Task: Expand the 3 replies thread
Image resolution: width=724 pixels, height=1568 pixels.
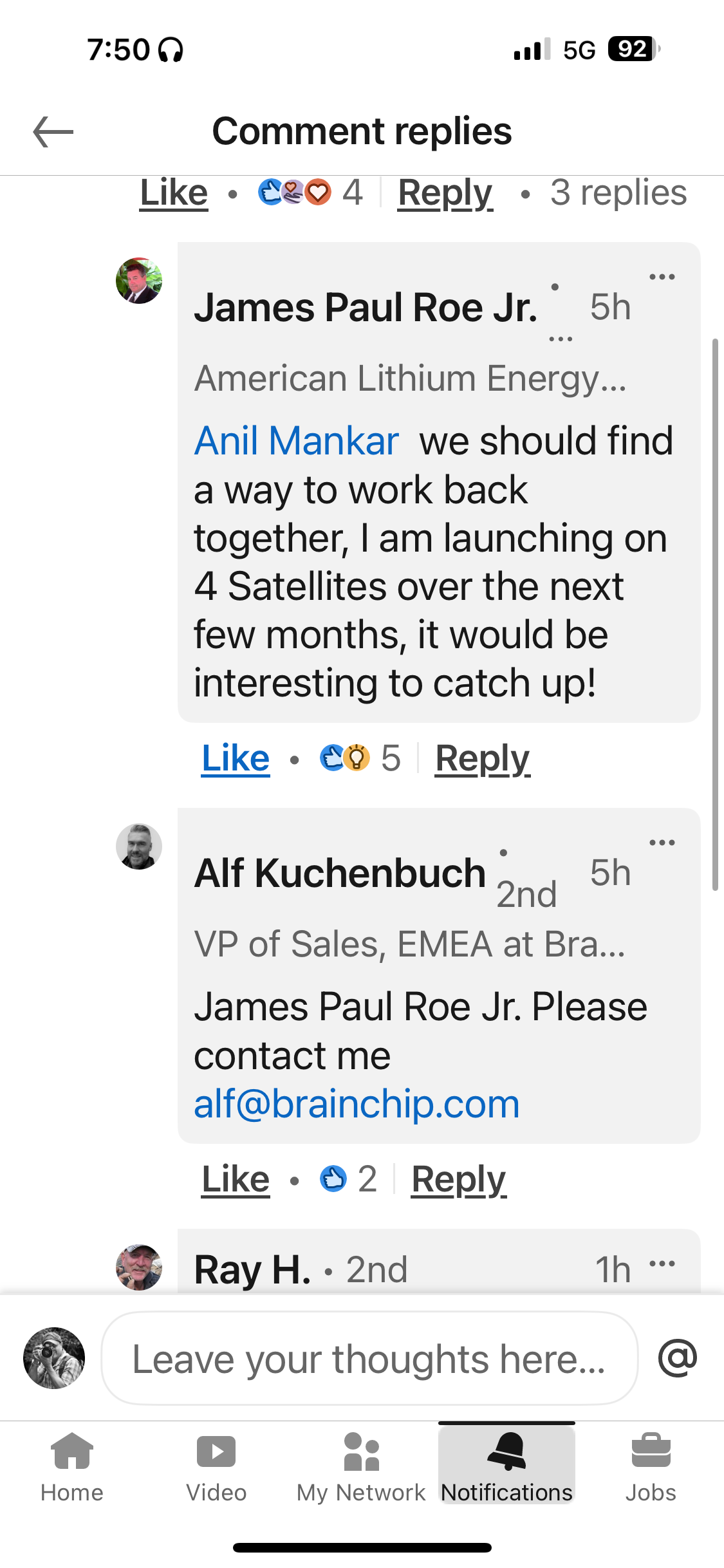Action: tap(618, 192)
